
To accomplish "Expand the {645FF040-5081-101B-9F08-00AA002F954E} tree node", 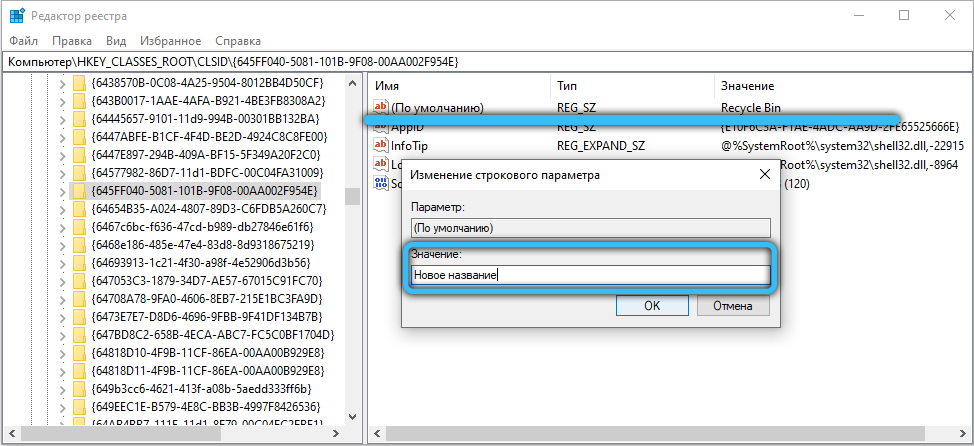I will pyautogui.click(x=62, y=191).
